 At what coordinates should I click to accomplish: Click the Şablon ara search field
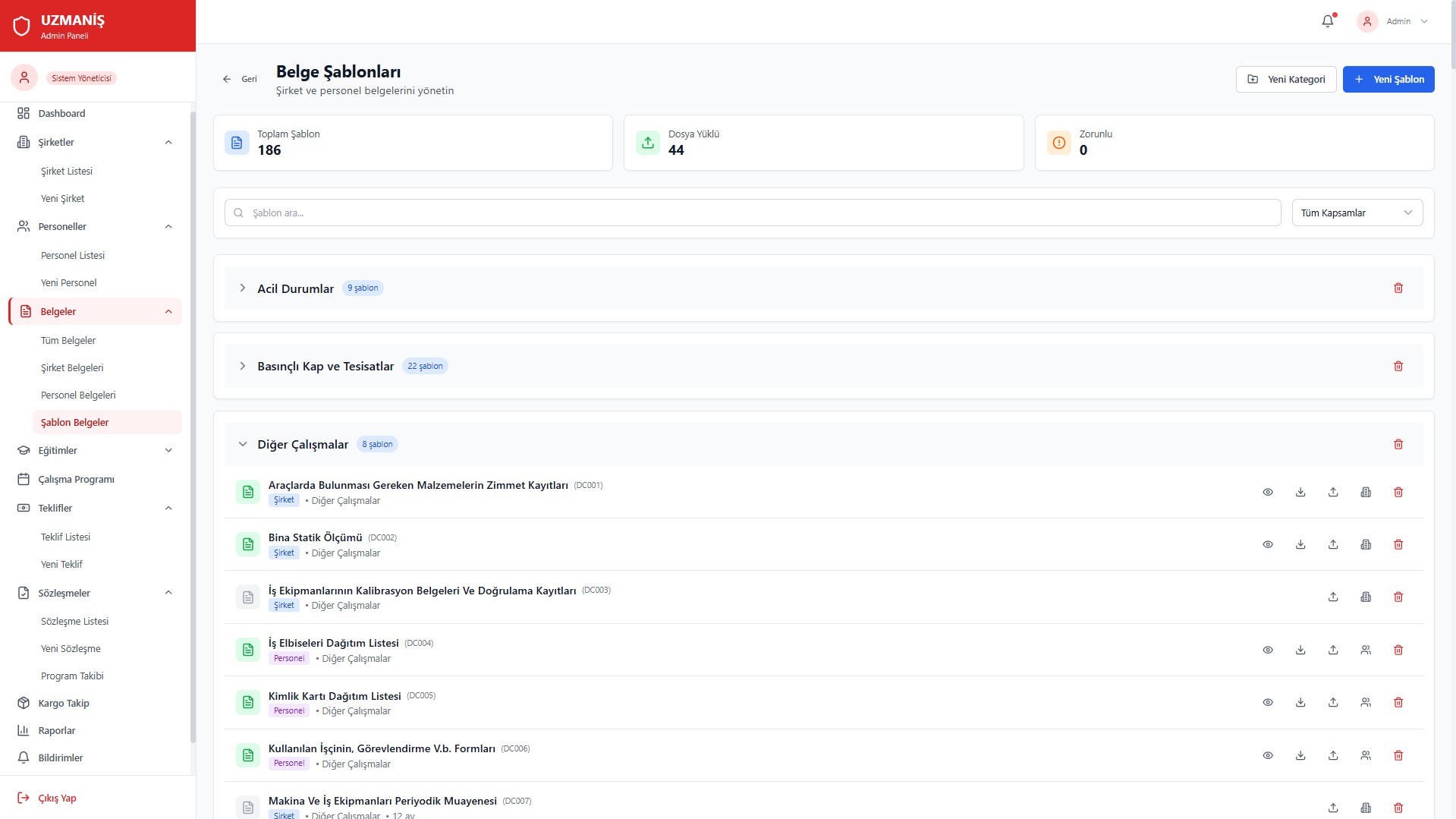(x=751, y=213)
